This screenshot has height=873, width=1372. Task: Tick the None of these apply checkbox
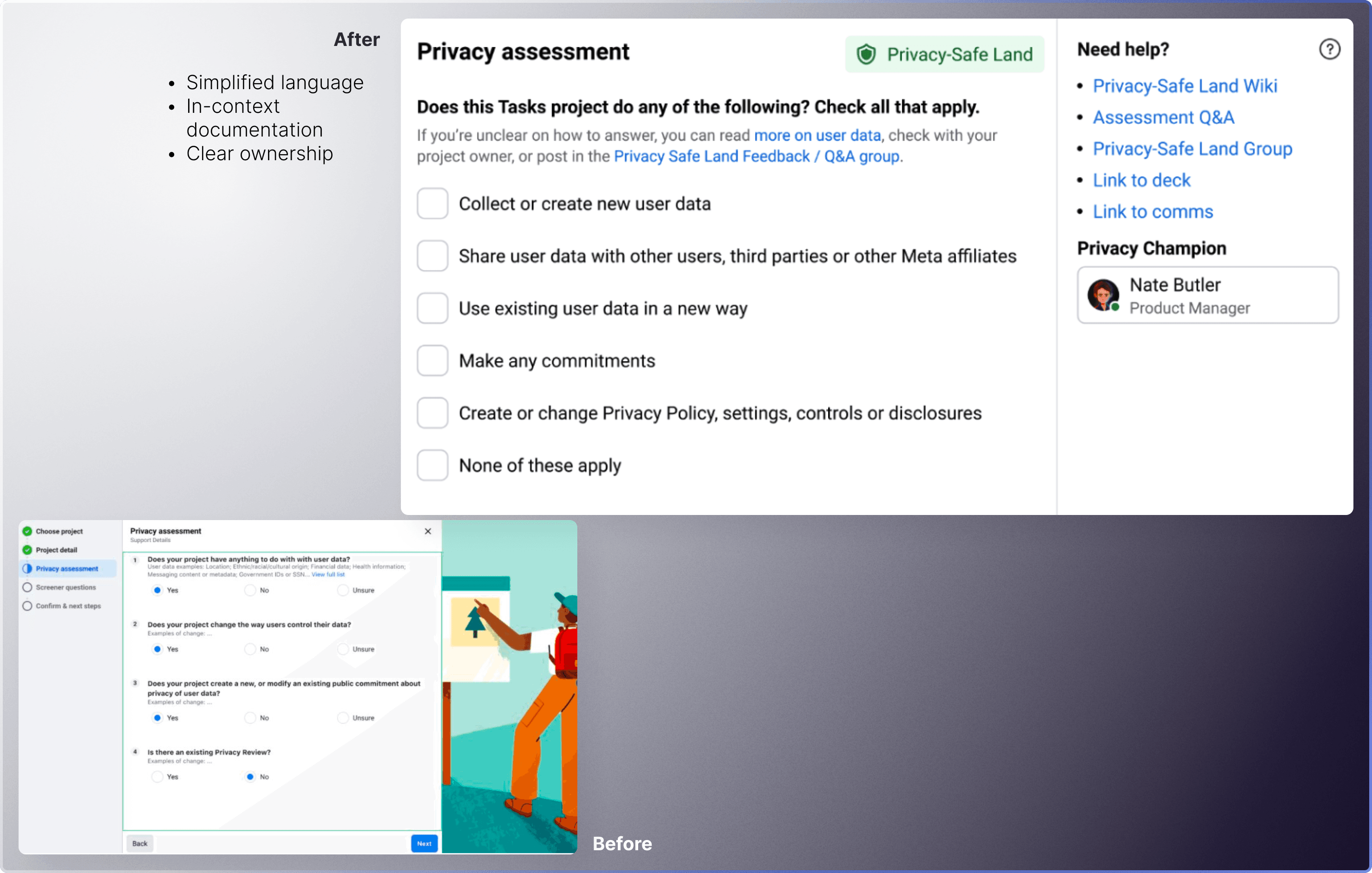pyautogui.click(x=432, y=465)
